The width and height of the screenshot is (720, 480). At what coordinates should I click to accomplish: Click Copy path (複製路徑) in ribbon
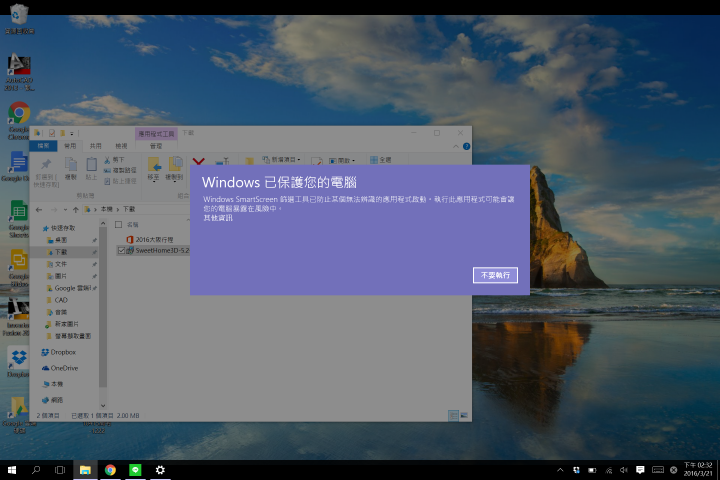pos(120,170)
